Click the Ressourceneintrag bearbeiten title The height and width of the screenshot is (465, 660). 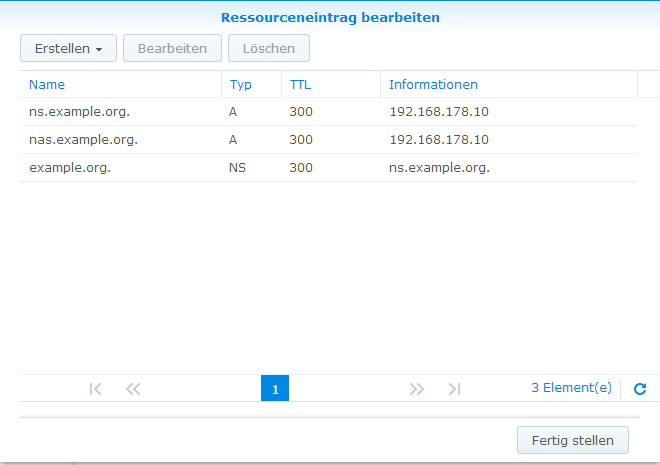point(330,18)
